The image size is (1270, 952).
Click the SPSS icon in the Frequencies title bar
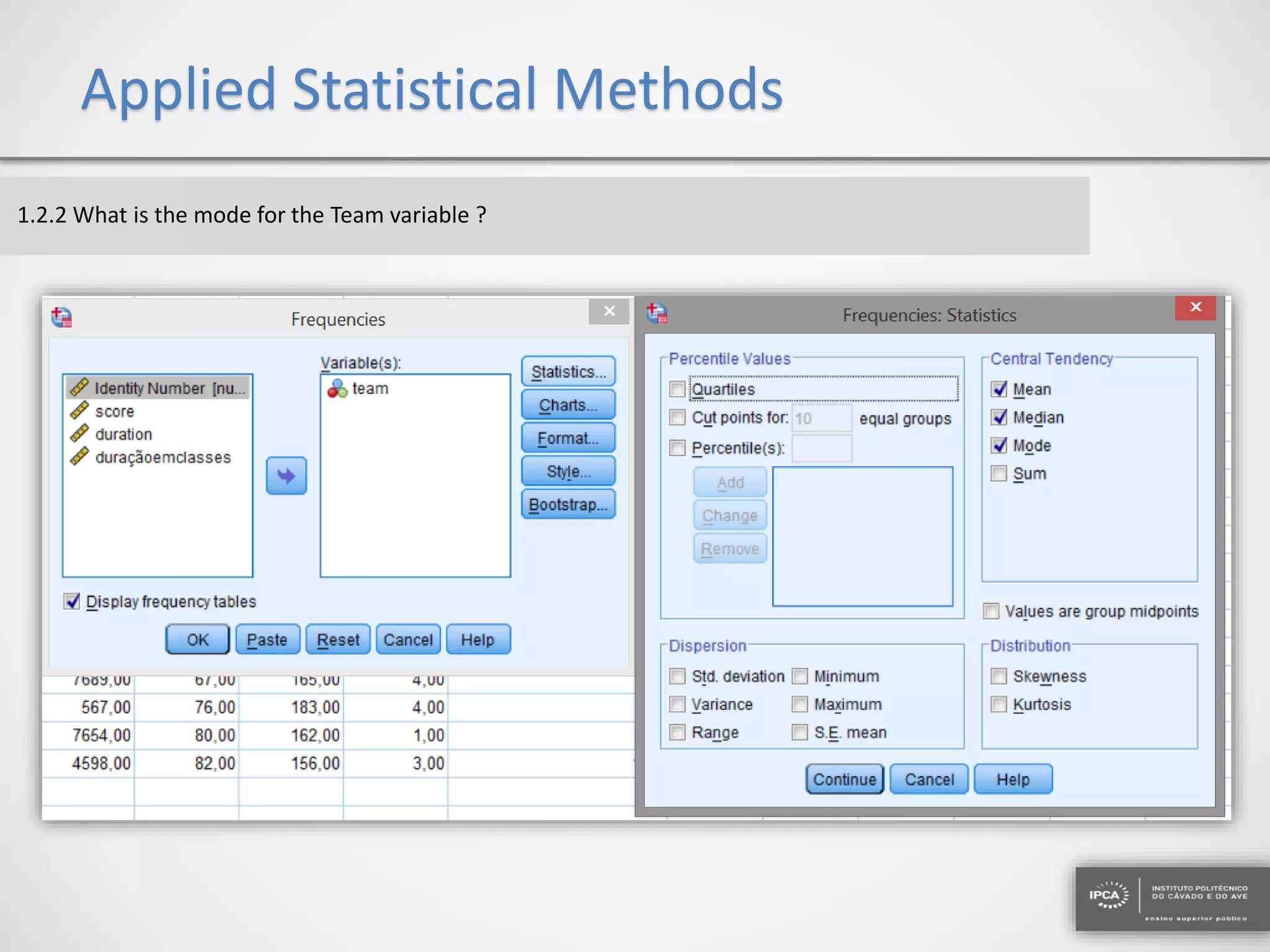point(61,317)
